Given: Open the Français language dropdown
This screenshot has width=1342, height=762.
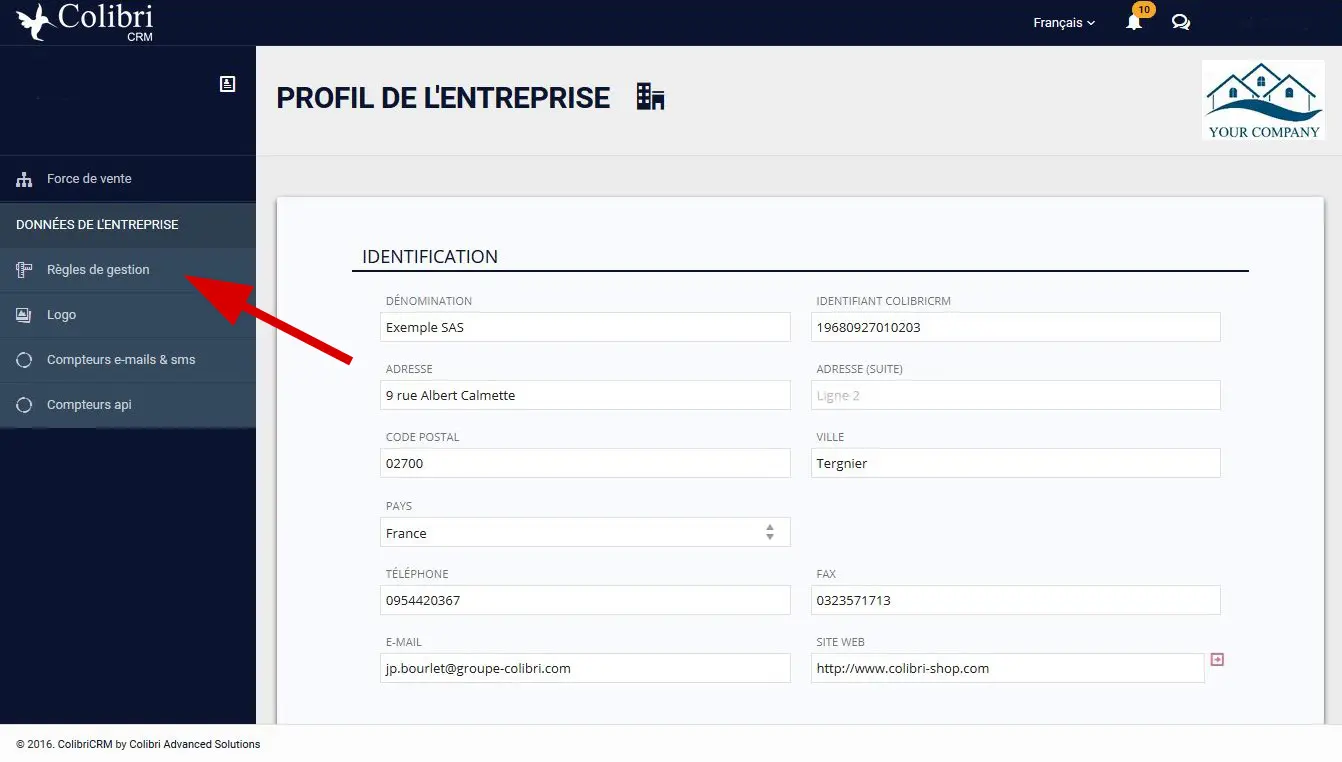Looking at the screenshot, I should click(1064, 22).
